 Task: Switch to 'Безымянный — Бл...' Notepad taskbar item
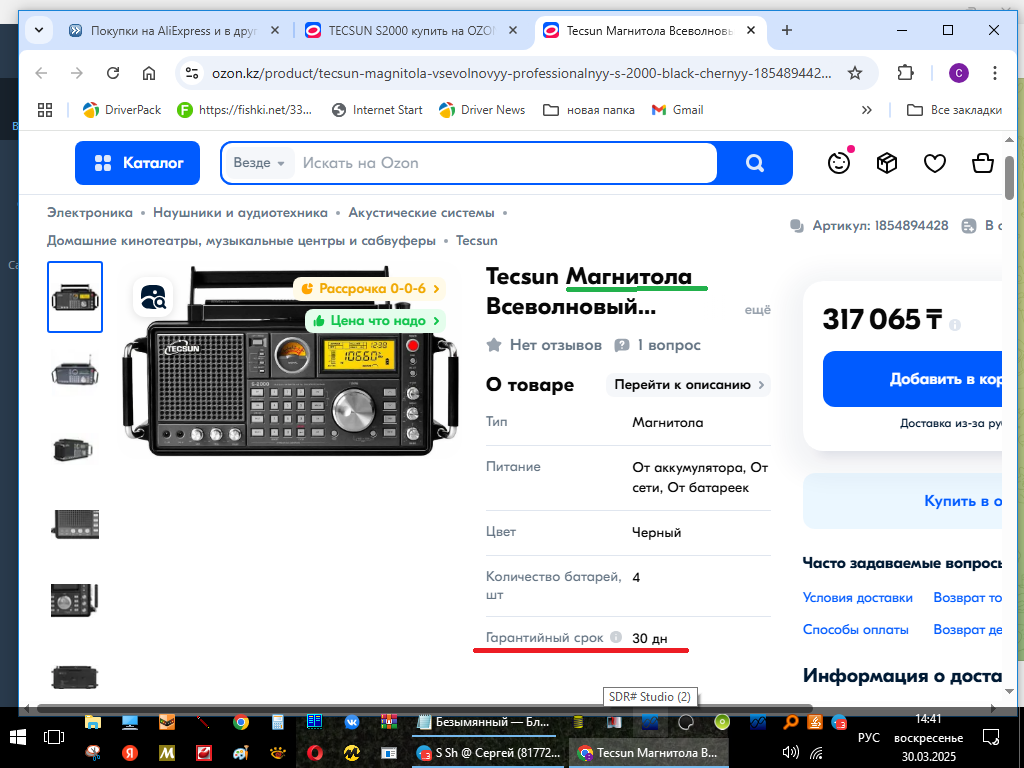click(484, 722)
